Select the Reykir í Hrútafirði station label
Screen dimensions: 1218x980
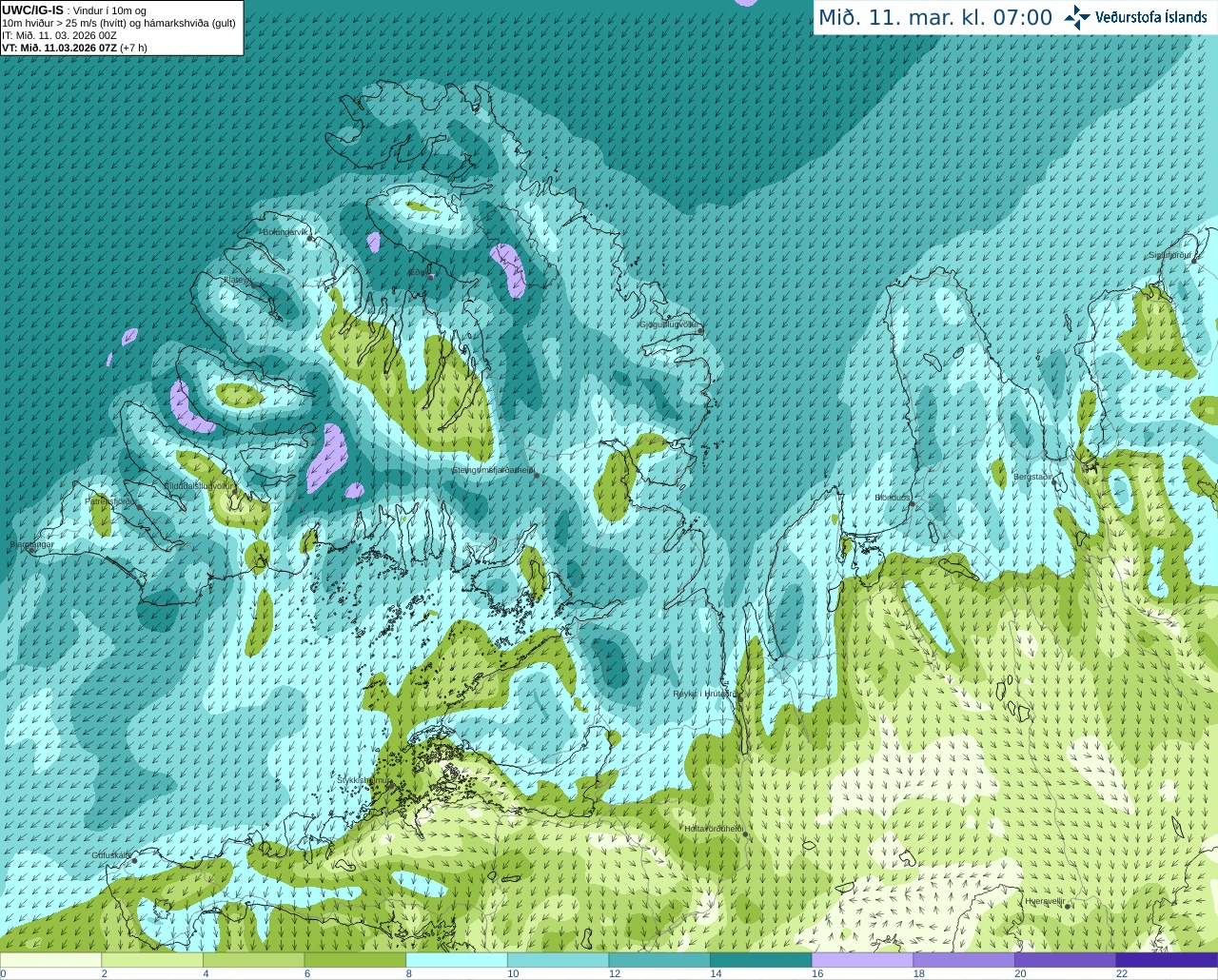pyautogui.click(x=704, y=694)
